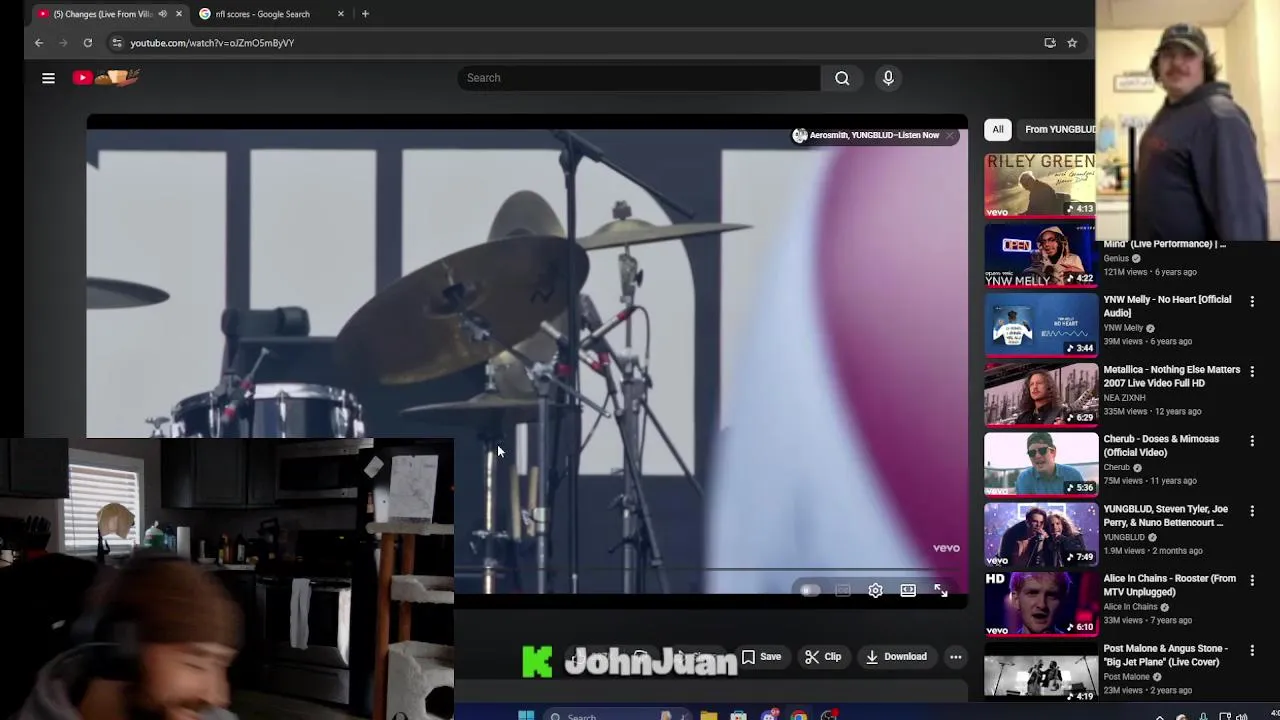Go to the YouTube home logo
Screen dimensions: 1280x720
coord(106,77)
